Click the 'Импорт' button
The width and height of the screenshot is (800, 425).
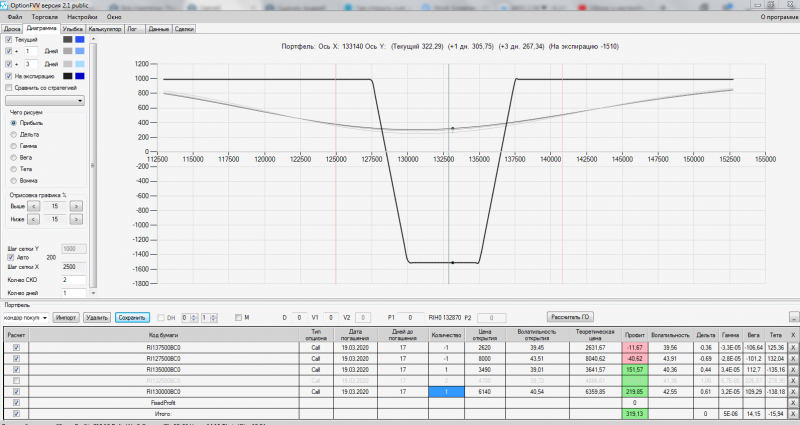click(x=66, y=318)
